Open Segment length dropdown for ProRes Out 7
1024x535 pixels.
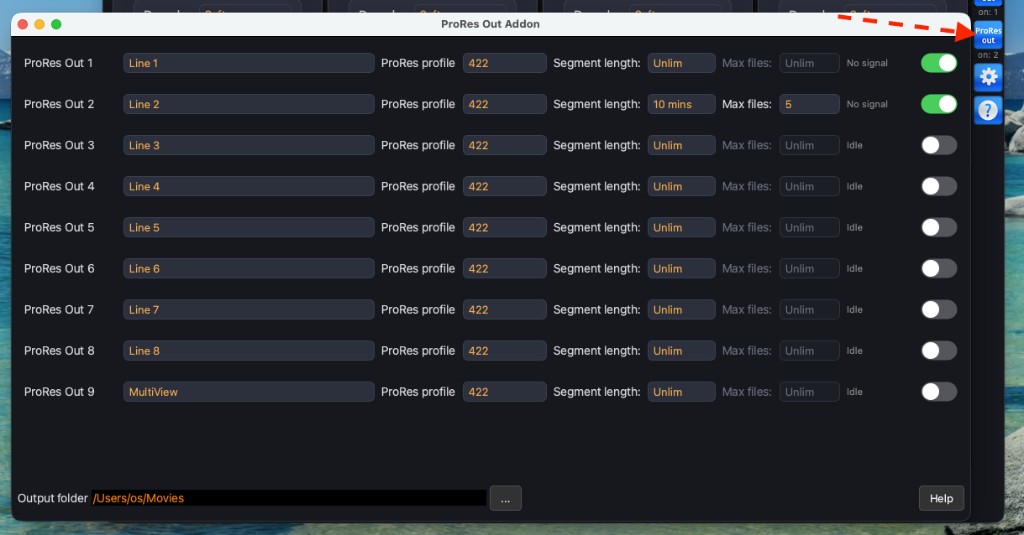coord(681,310)
